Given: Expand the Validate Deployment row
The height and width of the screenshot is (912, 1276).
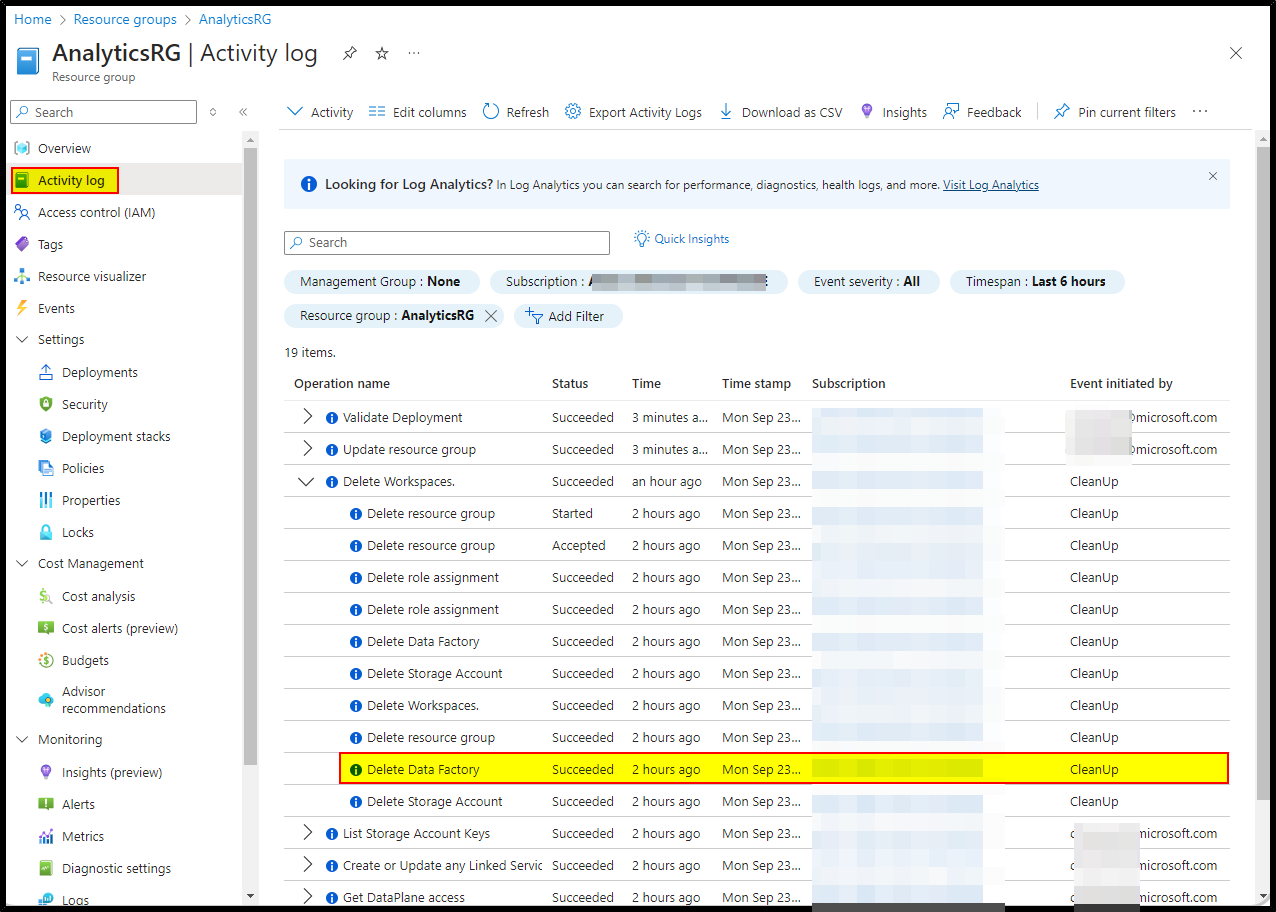Looking at the screenshot, I should click(307, 417).
